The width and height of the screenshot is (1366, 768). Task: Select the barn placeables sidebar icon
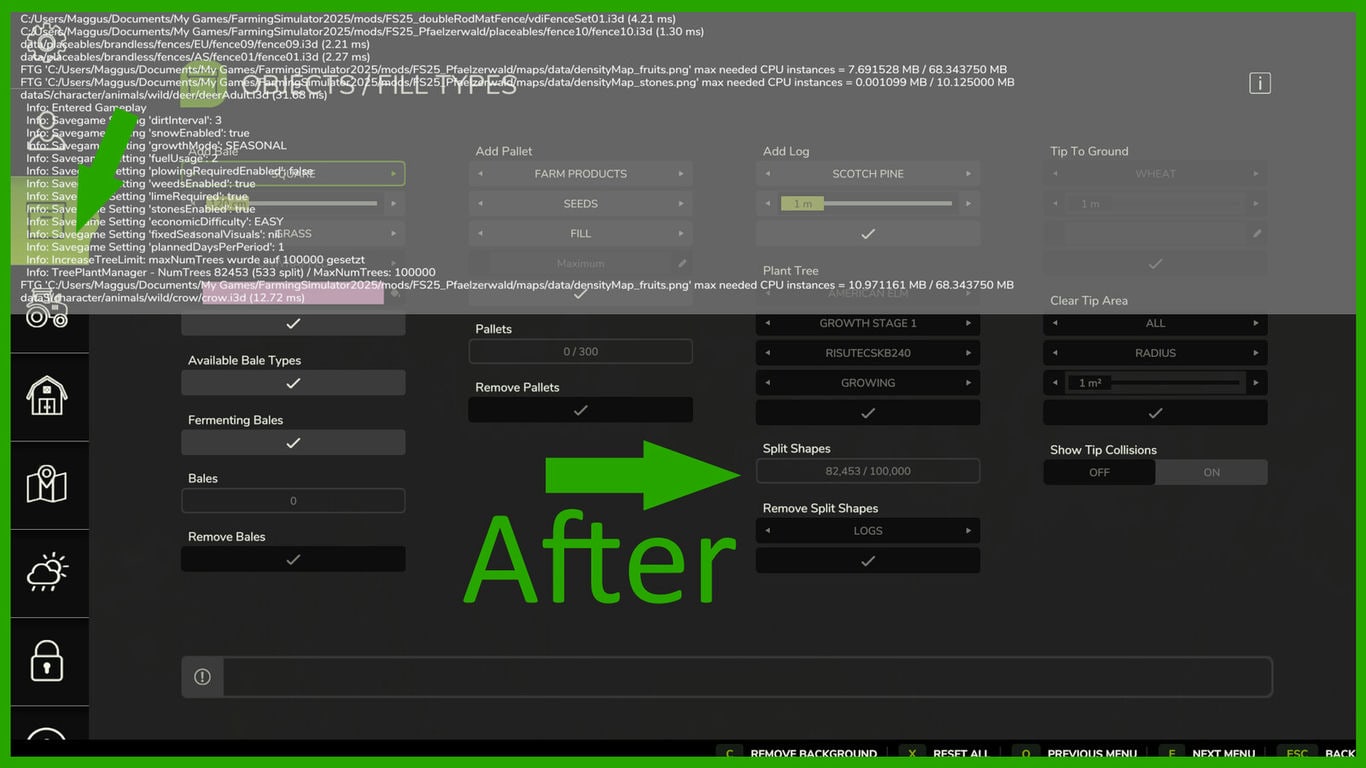[47, 396]
